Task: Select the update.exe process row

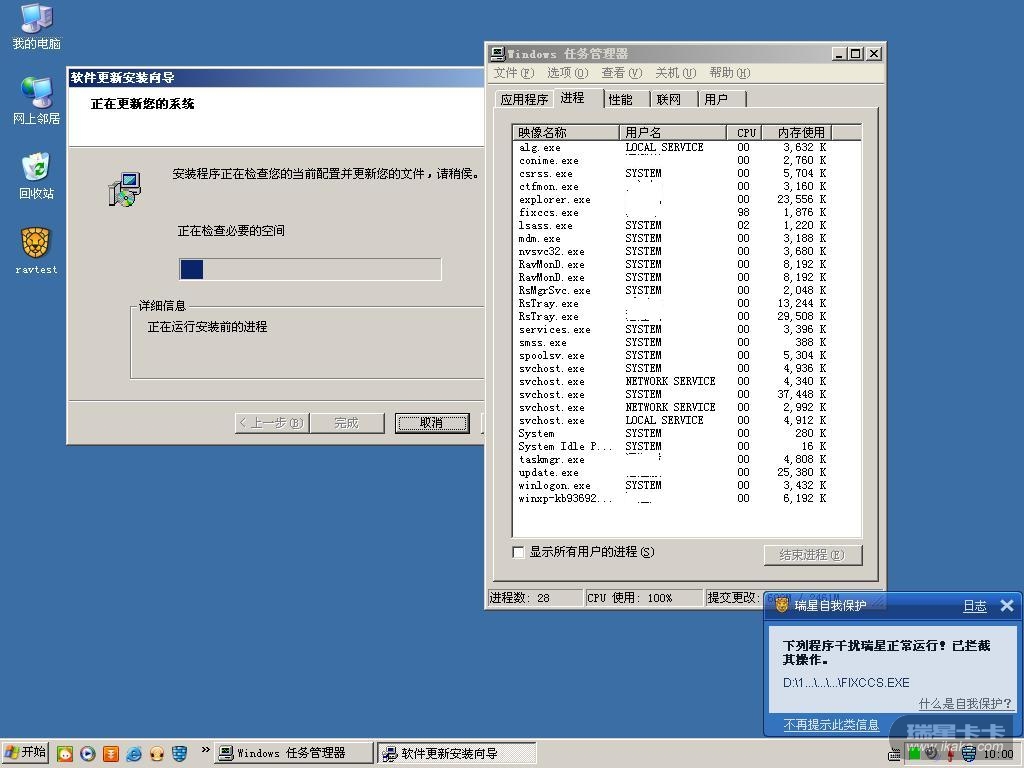Action: [673, 472]
